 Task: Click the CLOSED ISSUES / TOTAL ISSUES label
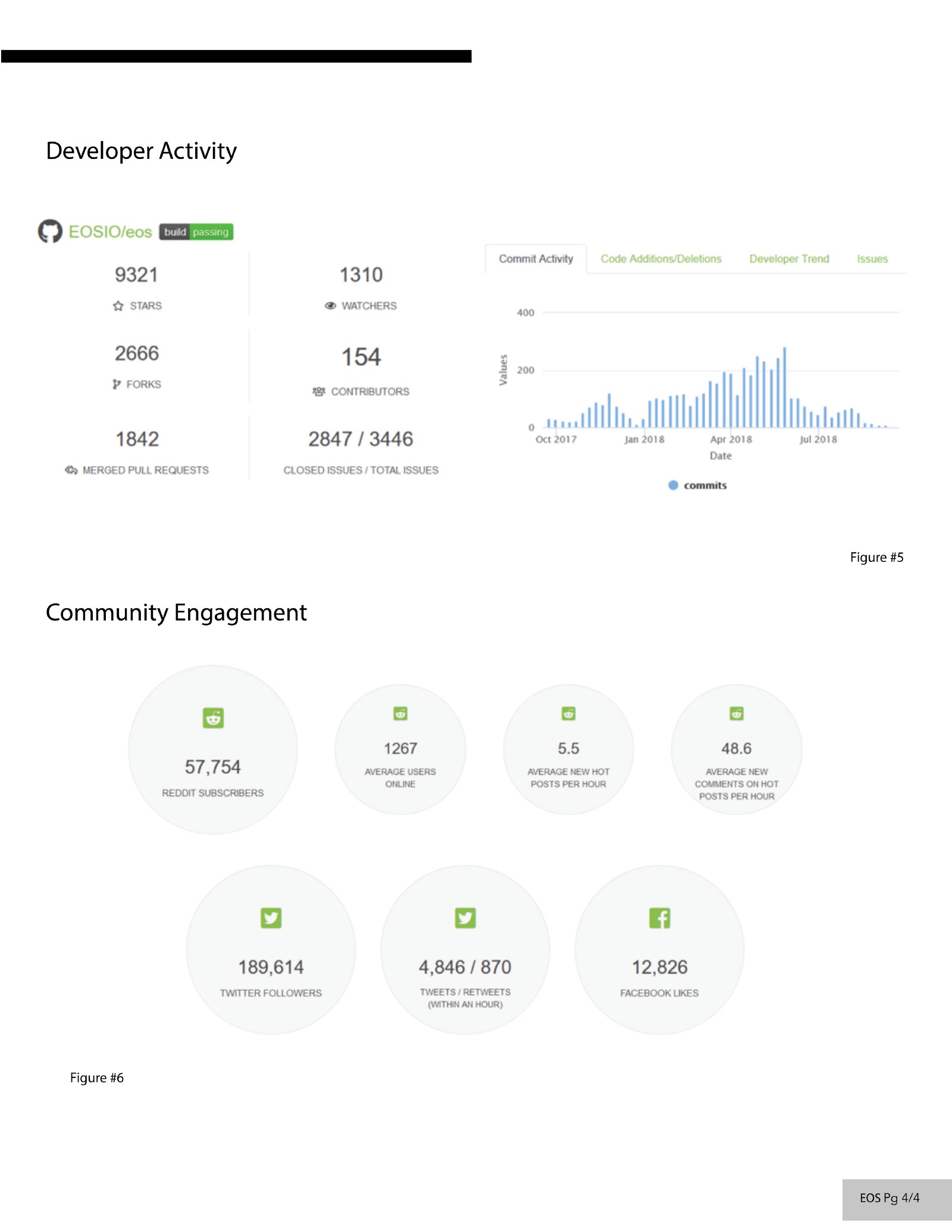click(x=361, y=470)
